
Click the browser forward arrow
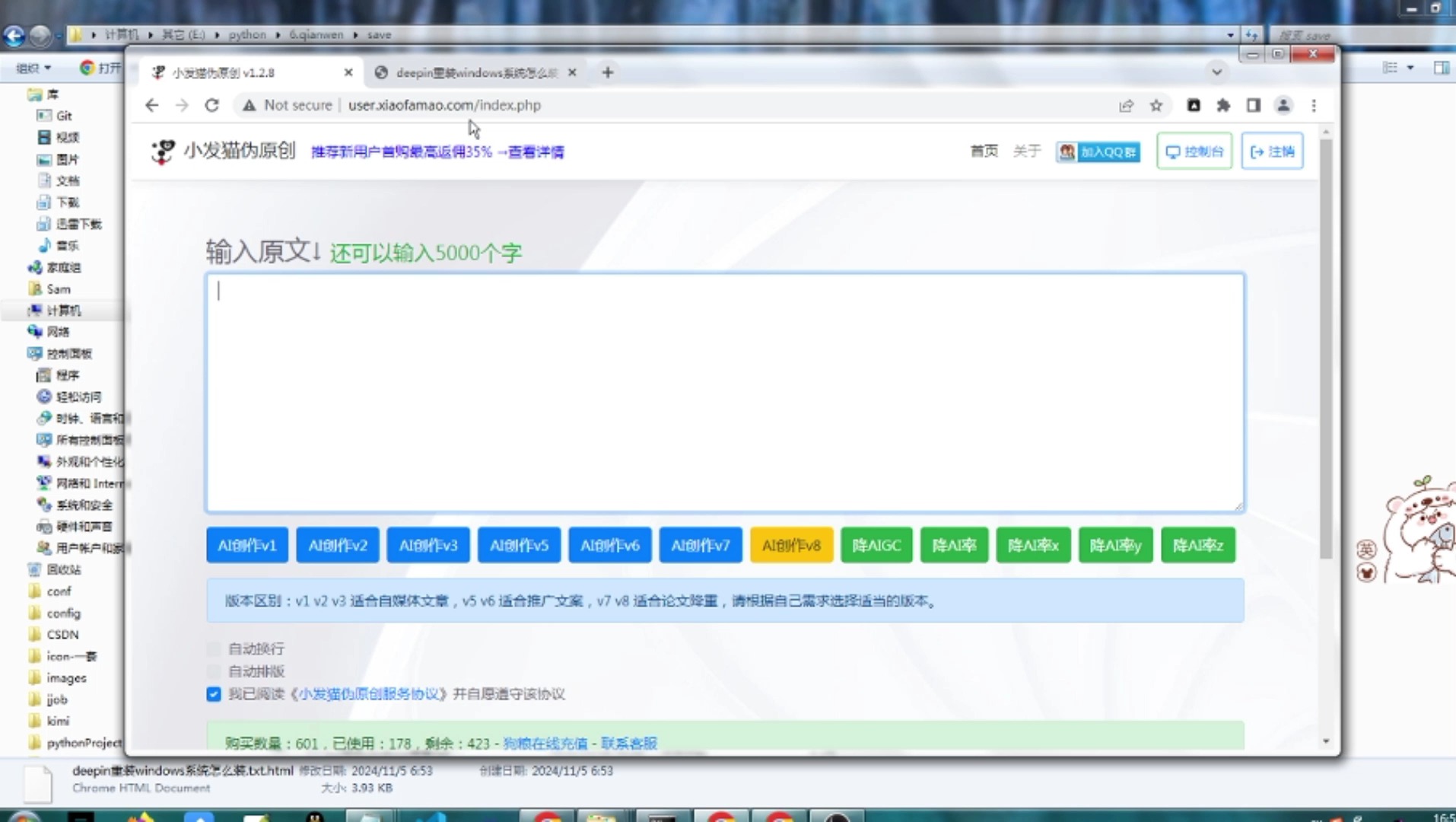[x=182, y=105]
